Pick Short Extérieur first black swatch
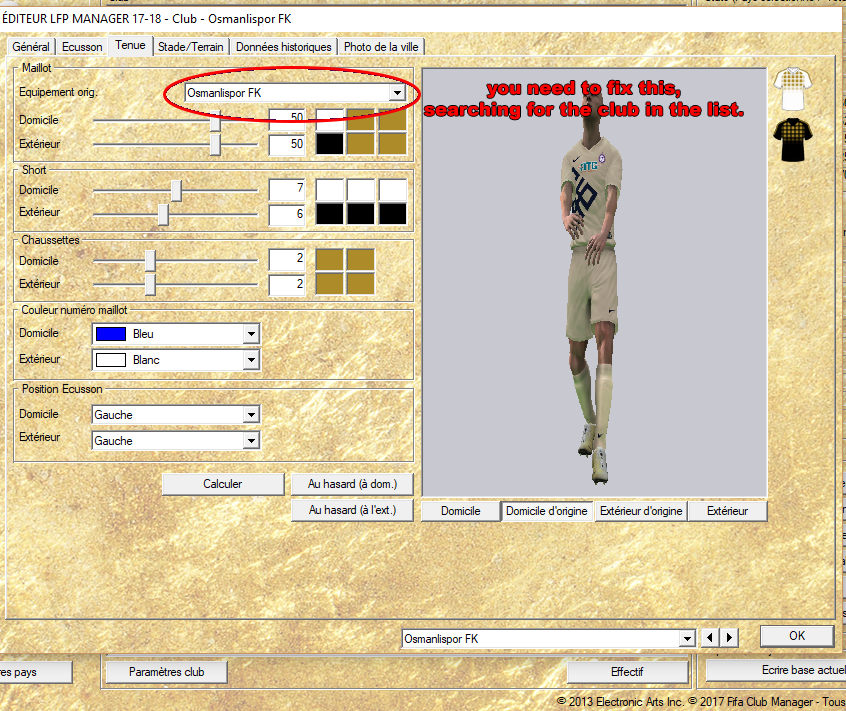 click(330, 214)
